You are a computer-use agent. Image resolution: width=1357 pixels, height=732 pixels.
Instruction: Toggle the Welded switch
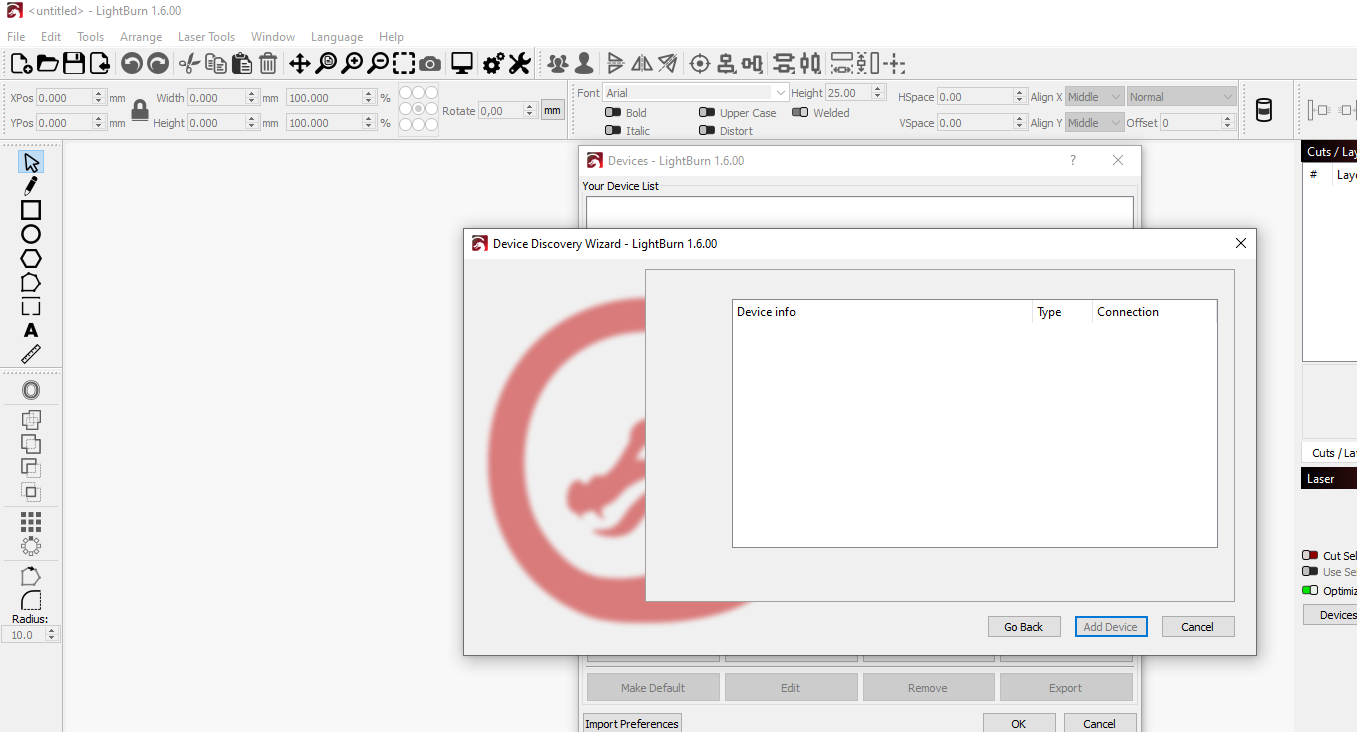[x=800, y=113]
